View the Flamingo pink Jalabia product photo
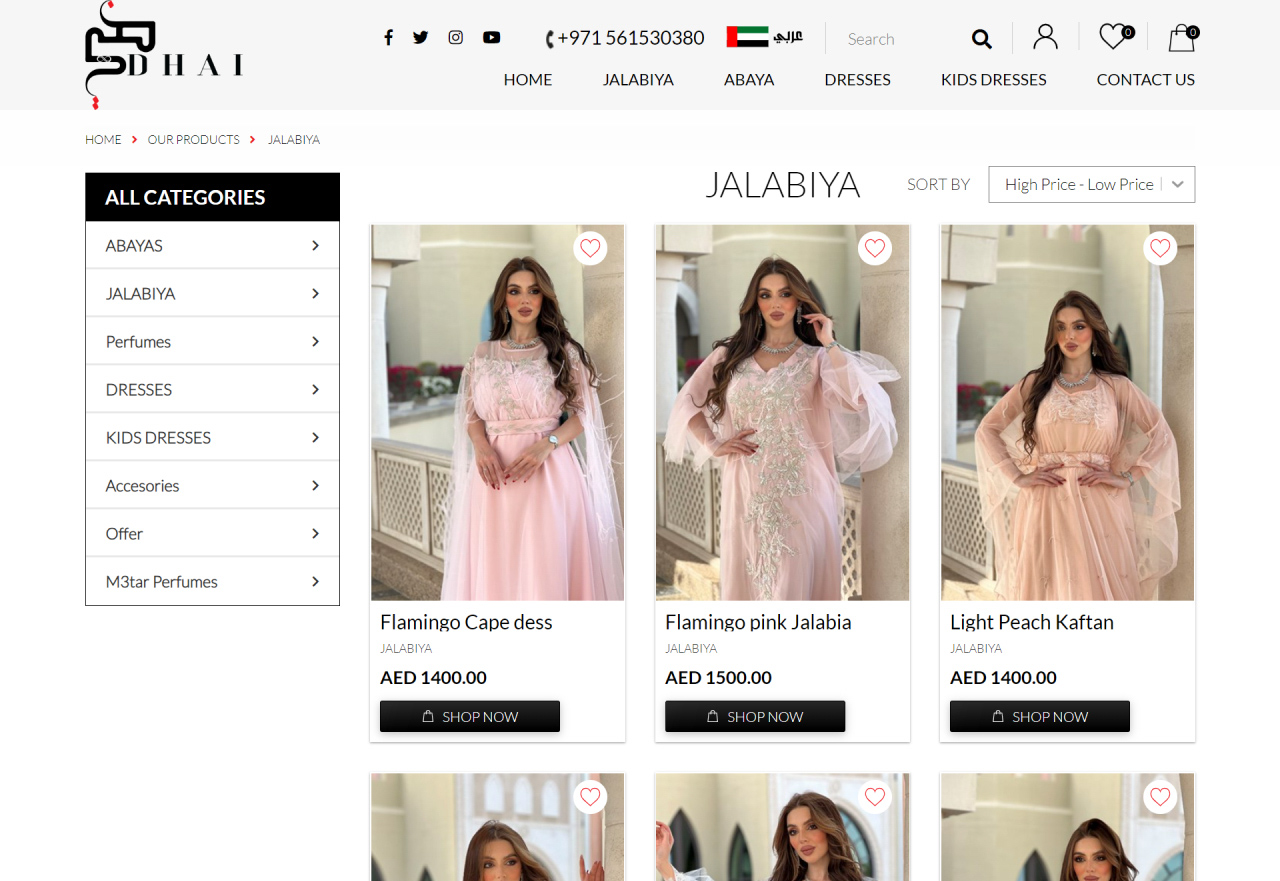Screen dimensions: 1280x881 coord(782,412)
